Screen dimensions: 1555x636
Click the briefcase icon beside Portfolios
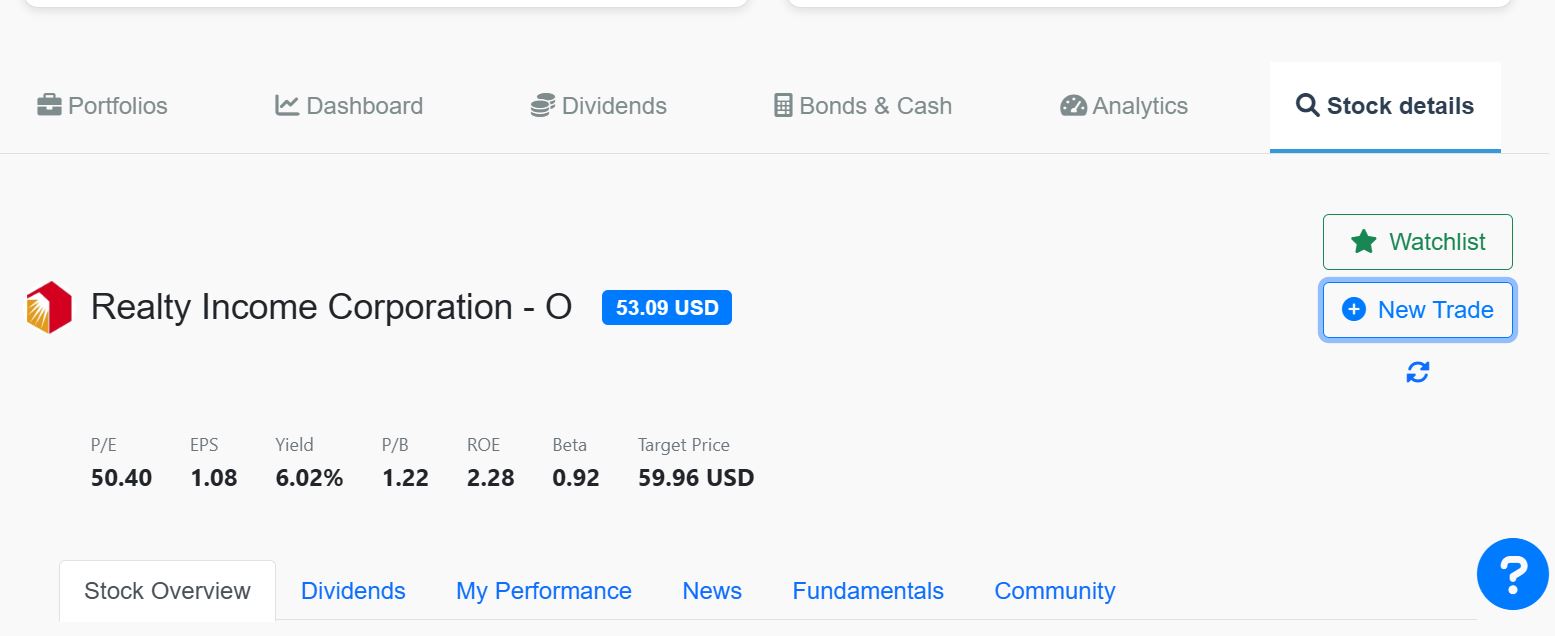click(49, 105)
